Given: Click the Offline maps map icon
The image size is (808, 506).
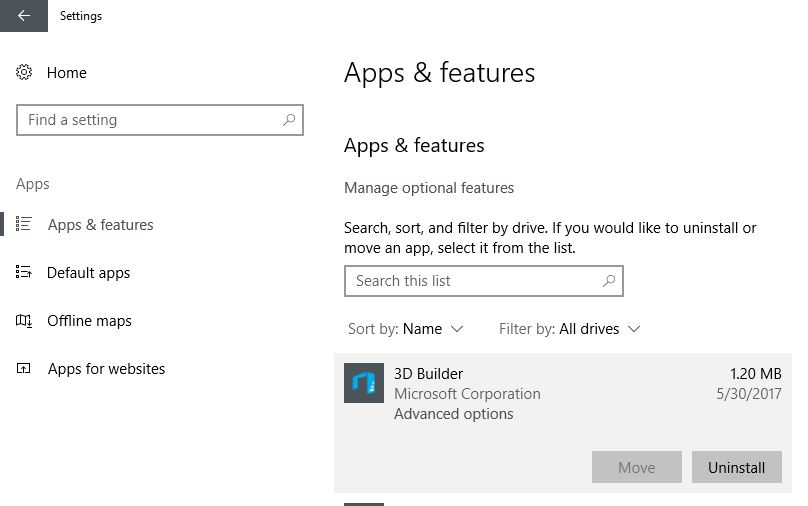Looking at the screenshot, I should [24, 321].
